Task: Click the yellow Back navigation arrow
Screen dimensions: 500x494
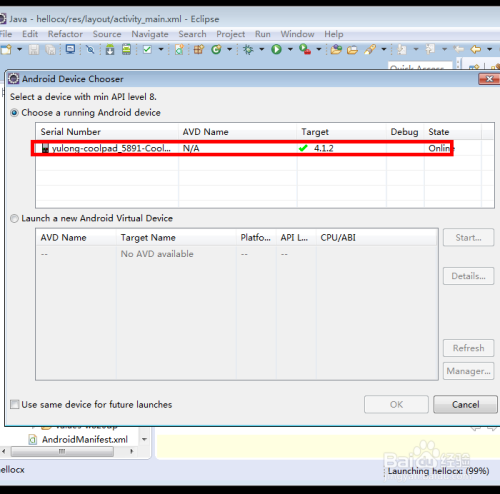Action: click(475, 49)
